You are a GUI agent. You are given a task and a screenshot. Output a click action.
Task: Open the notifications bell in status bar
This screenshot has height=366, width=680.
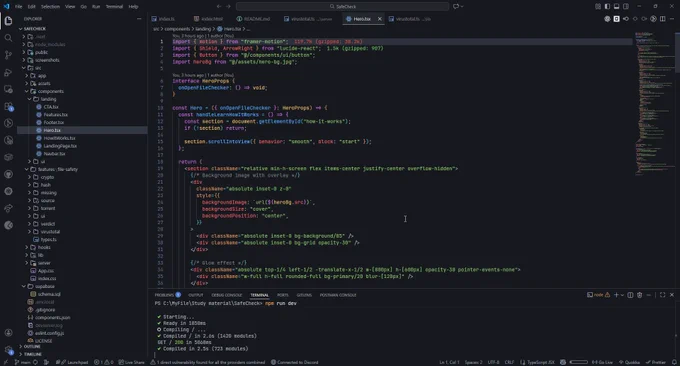pos(674,362)
